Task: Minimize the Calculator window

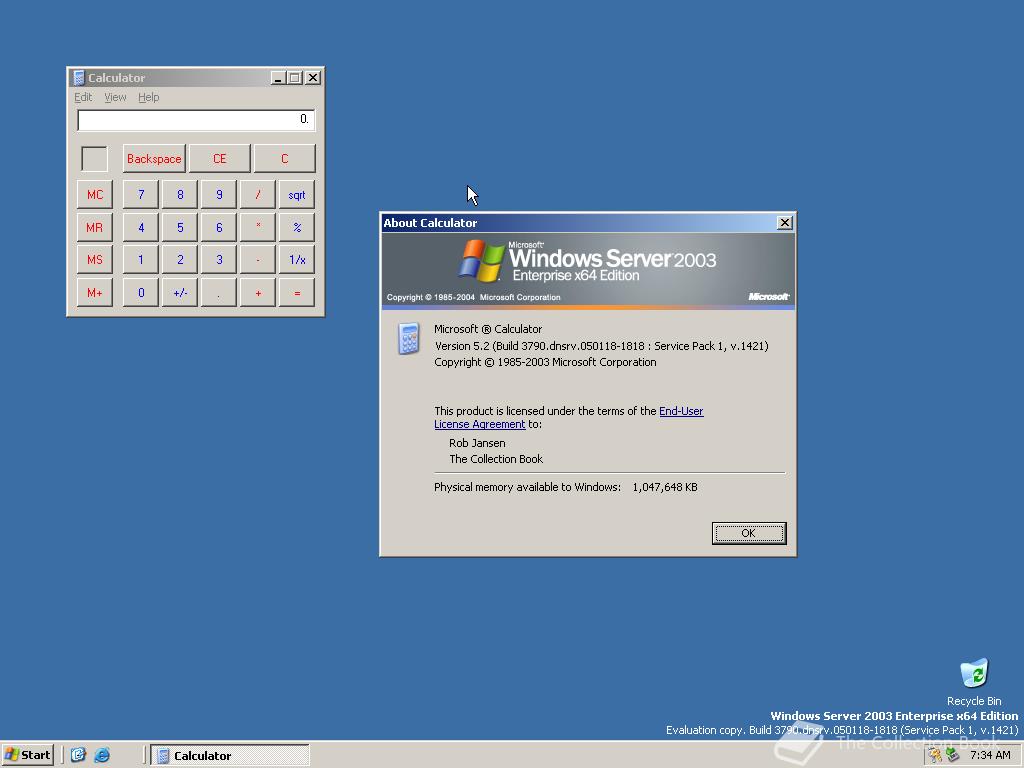Action: click(278, 78)
